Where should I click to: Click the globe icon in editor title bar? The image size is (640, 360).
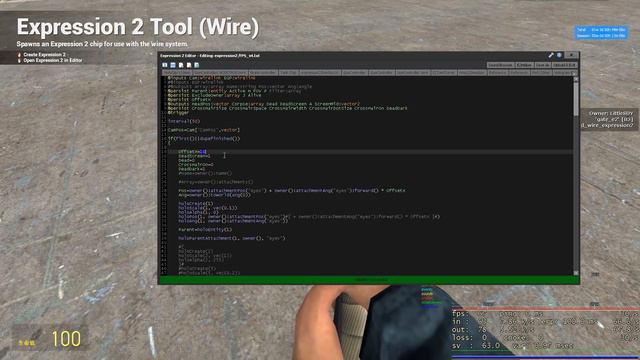559,55
